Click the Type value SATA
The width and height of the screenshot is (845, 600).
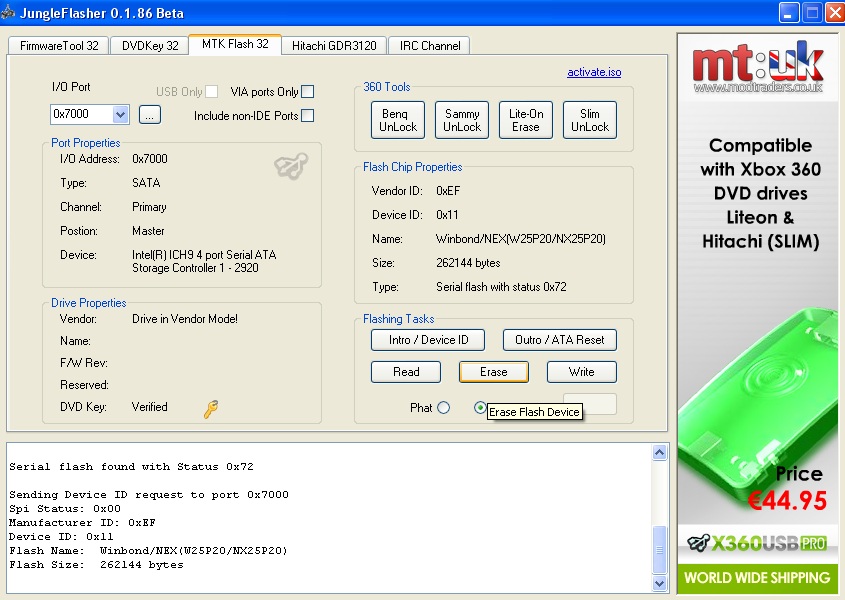click(x=146, y=183)
